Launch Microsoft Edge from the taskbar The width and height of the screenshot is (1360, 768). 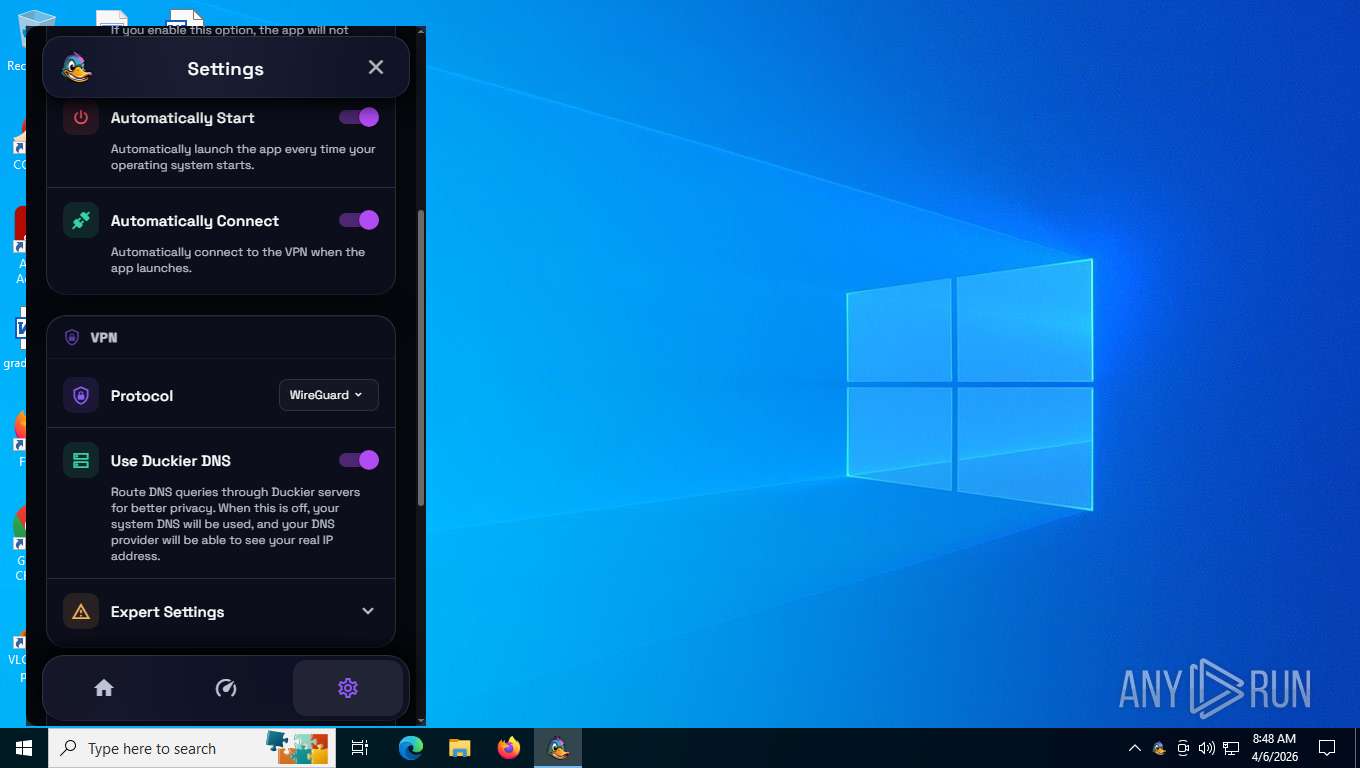(411, 748)
